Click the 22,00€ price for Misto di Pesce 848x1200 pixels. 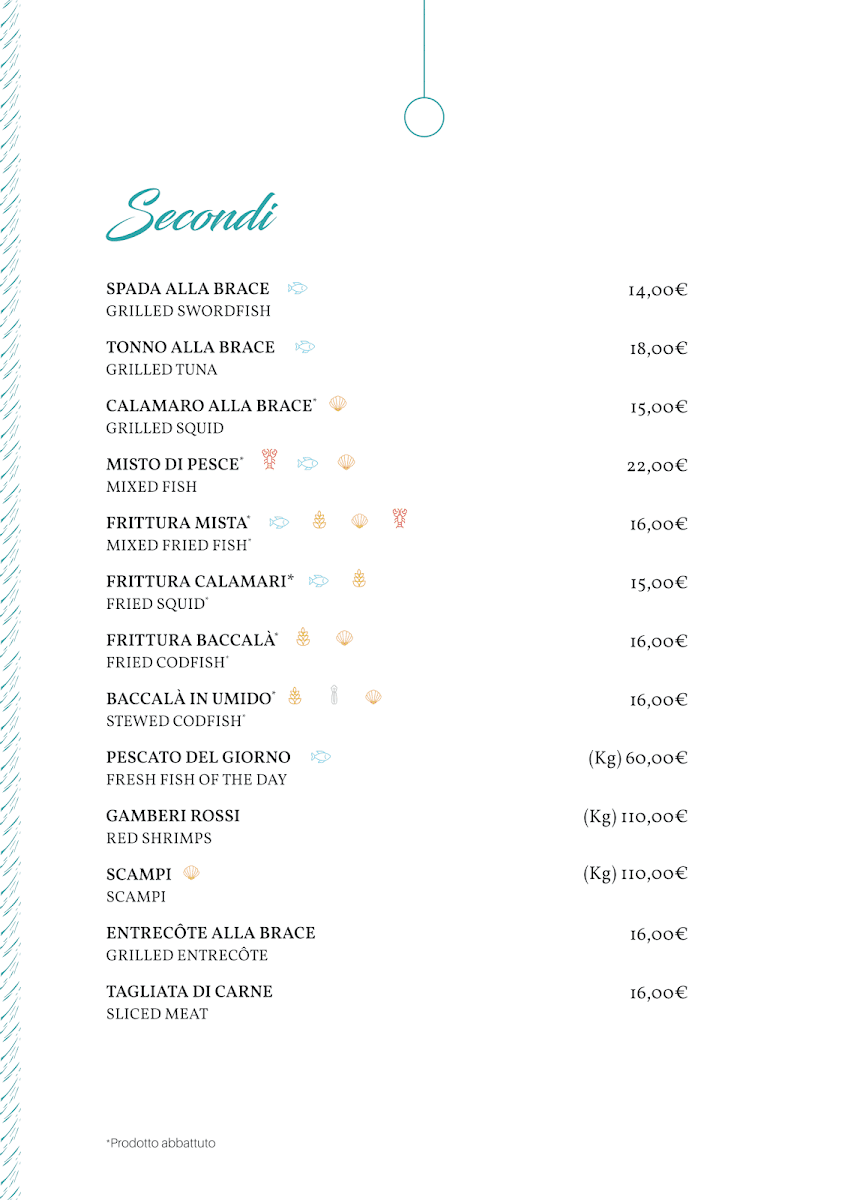click(657, 466)
